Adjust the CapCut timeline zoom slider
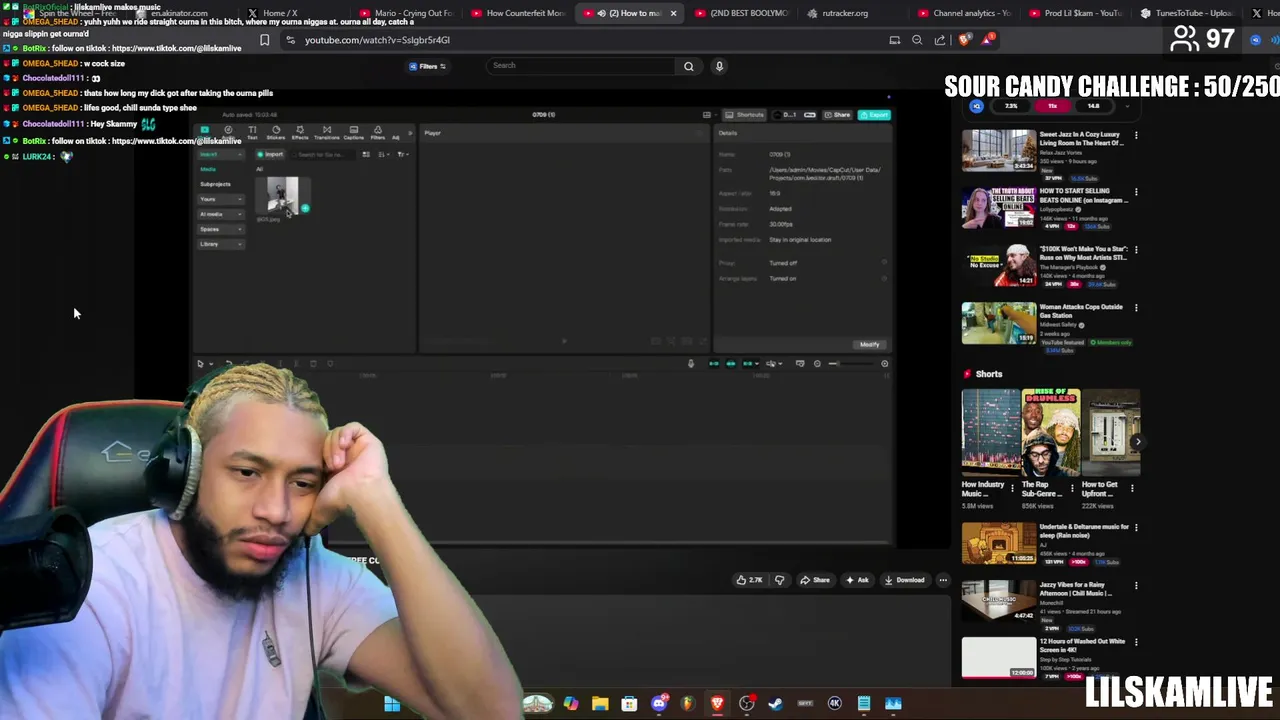 850,364
